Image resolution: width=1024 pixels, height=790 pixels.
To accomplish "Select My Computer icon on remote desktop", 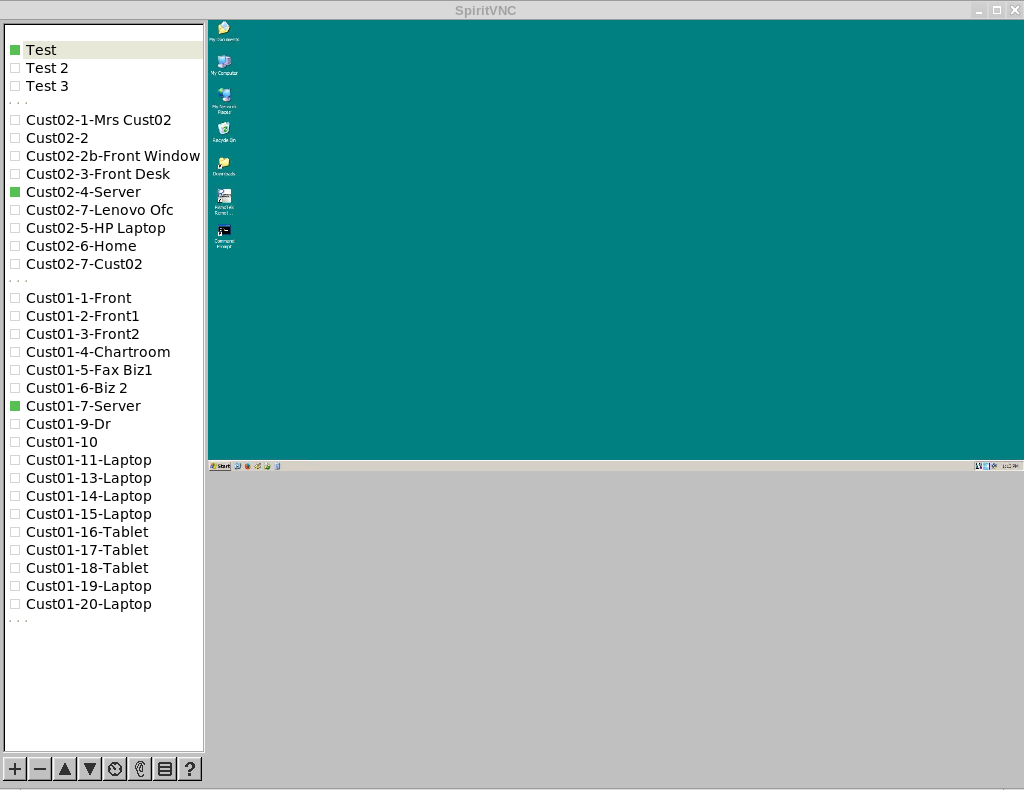I will 224,65.
